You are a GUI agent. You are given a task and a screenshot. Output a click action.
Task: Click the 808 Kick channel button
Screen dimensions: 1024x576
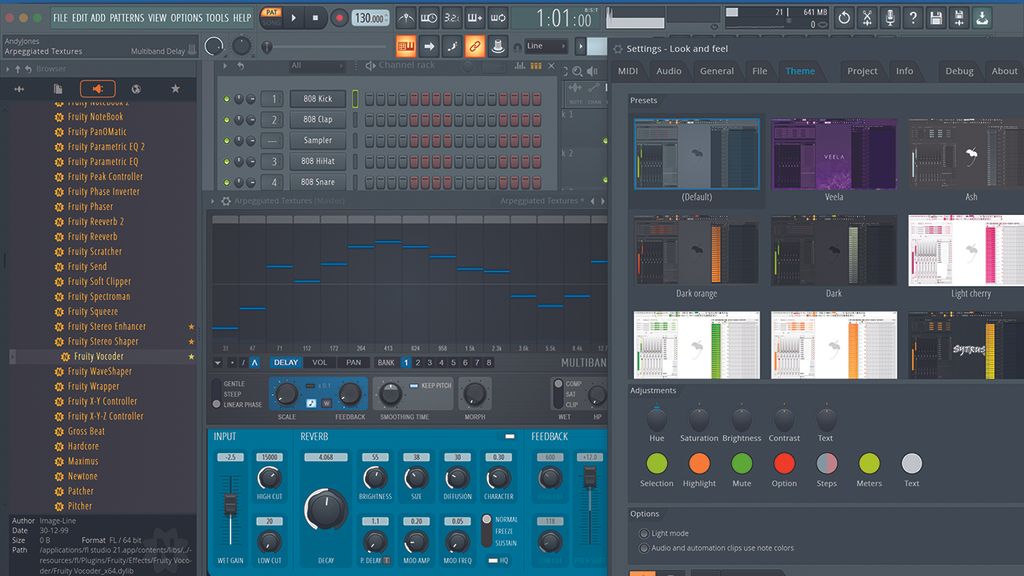317,98
